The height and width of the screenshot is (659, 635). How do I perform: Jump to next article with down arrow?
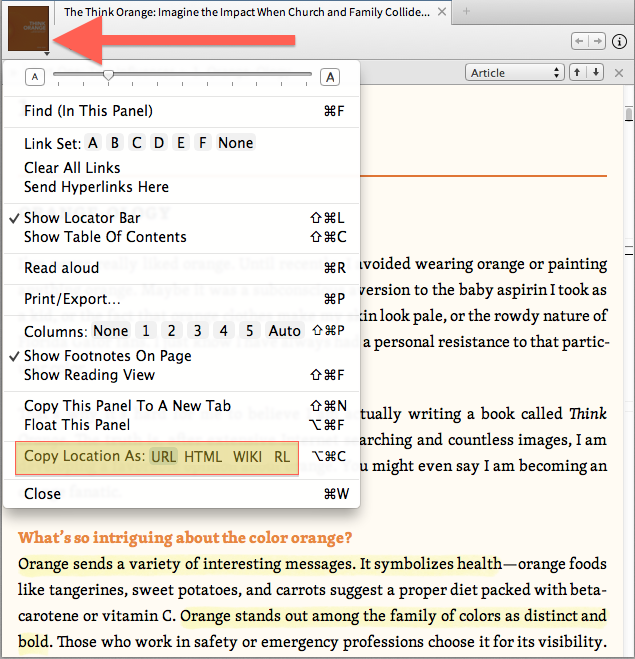click(x=595, y=72)
